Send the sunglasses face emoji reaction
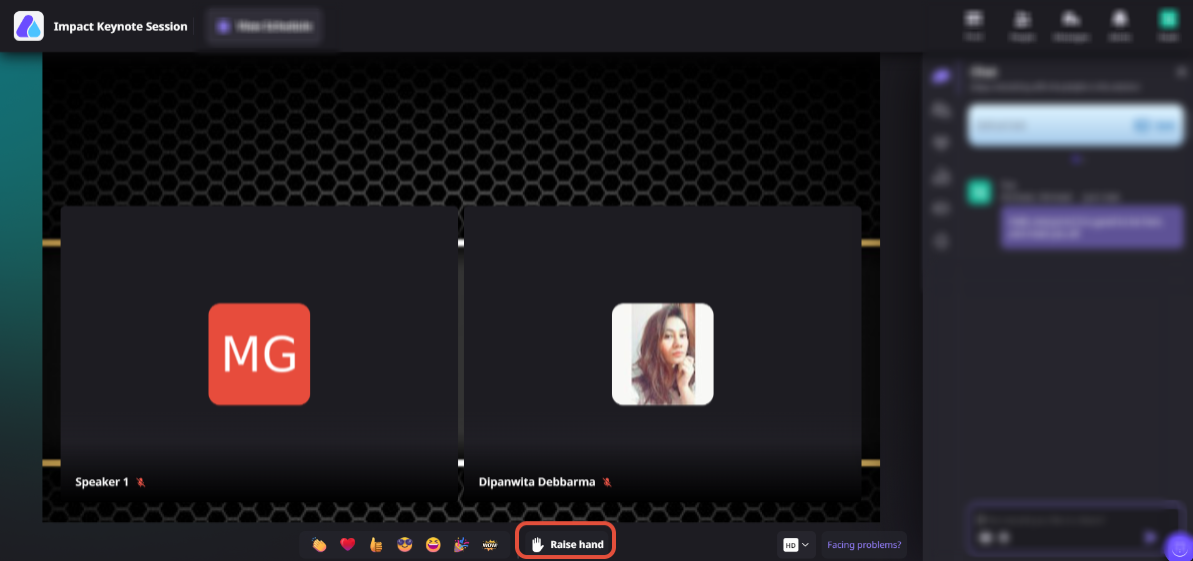 click(x=405, y=544)
